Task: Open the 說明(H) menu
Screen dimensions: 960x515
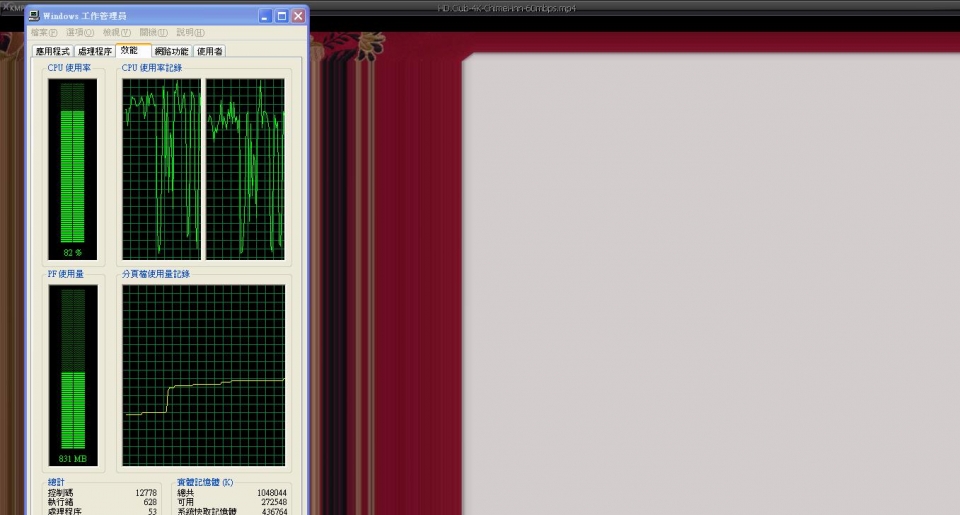Action: pyautogui.click(x=190, y=32)
